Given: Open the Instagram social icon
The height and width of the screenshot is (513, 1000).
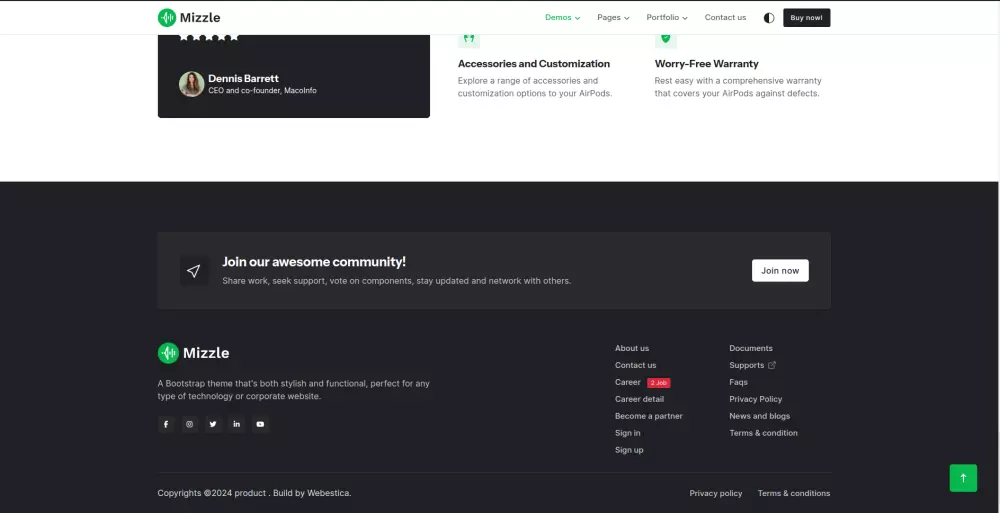Looking at the screenshot, I should tap(189, 424).
